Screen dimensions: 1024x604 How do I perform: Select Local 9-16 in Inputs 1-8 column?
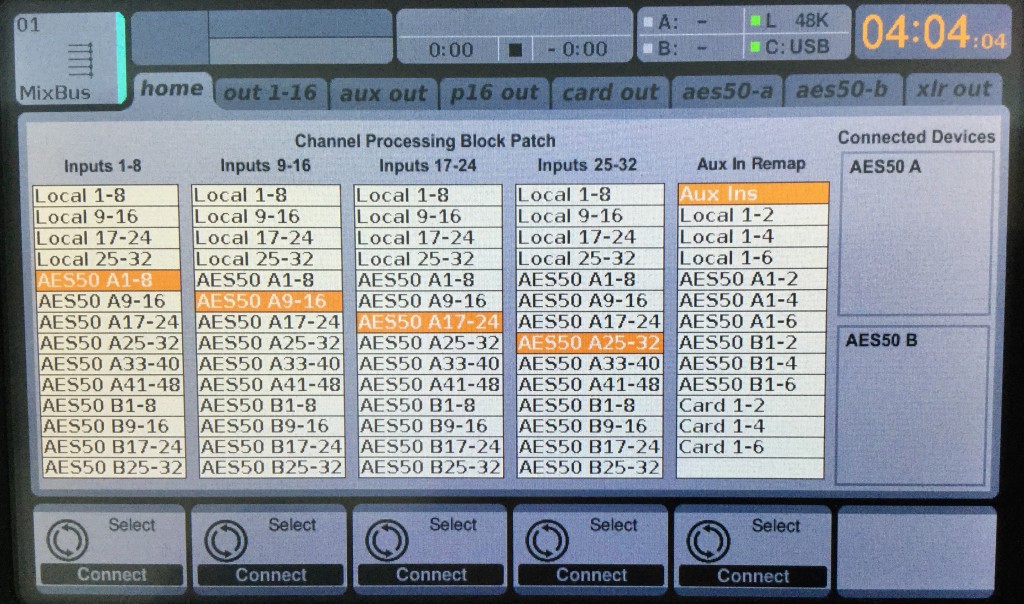coord(105,217)
